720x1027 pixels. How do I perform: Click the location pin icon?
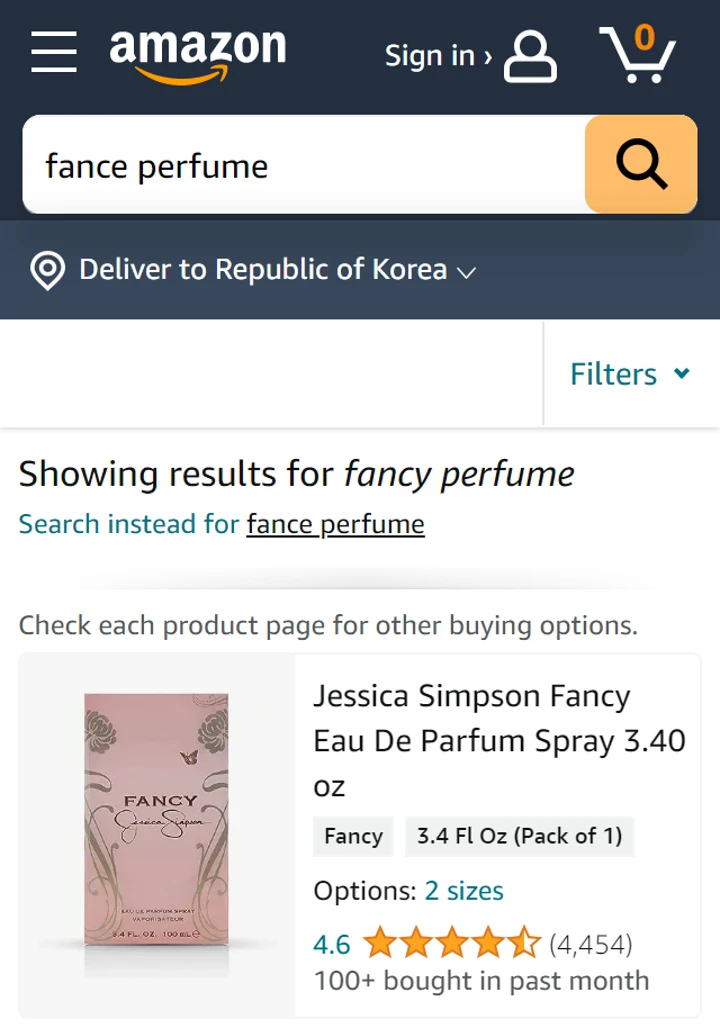(47, 269)
